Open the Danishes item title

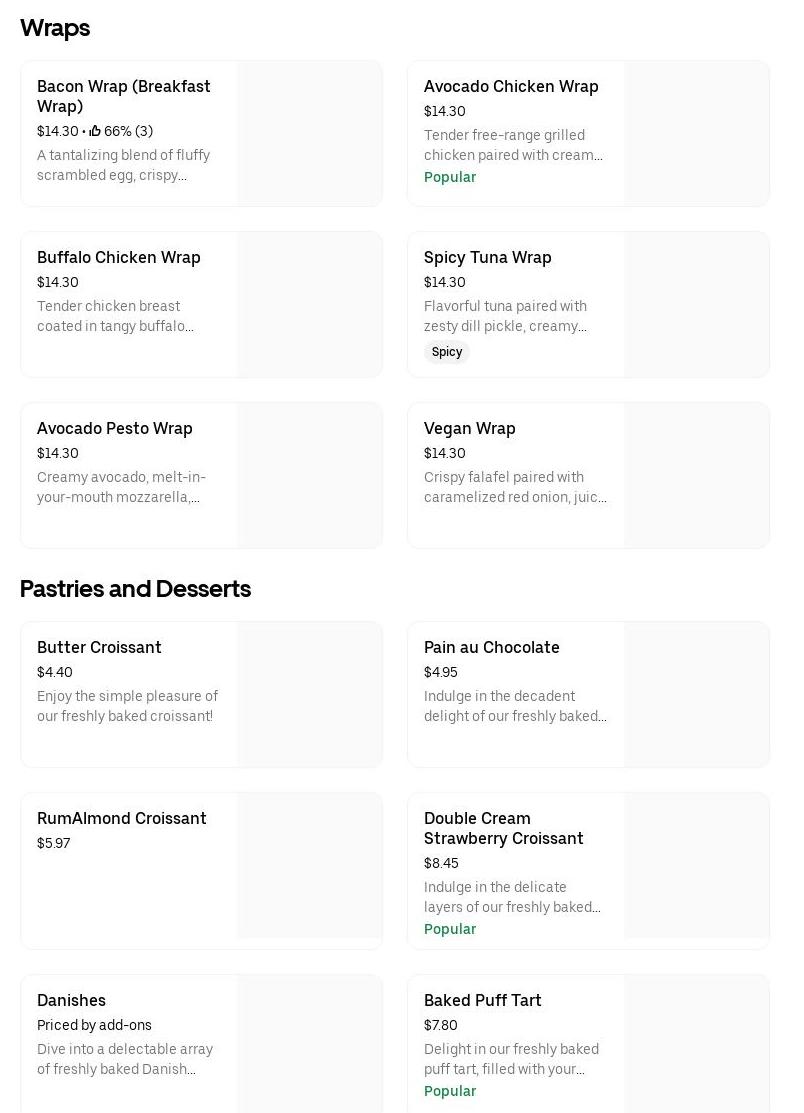71,1000
